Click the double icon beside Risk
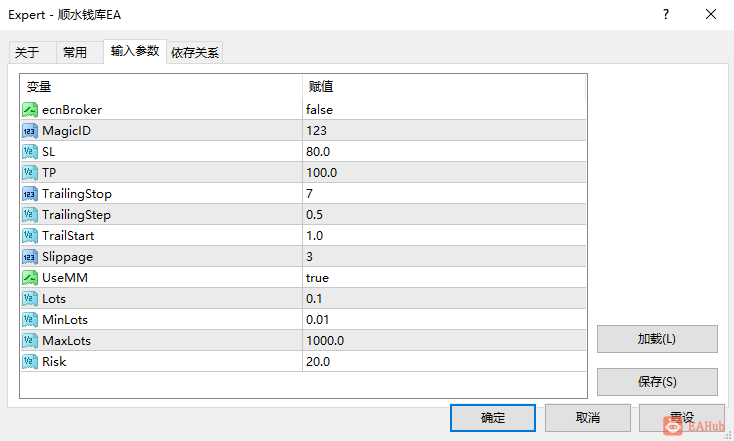The image size is (734, 441). pos(30,361)
